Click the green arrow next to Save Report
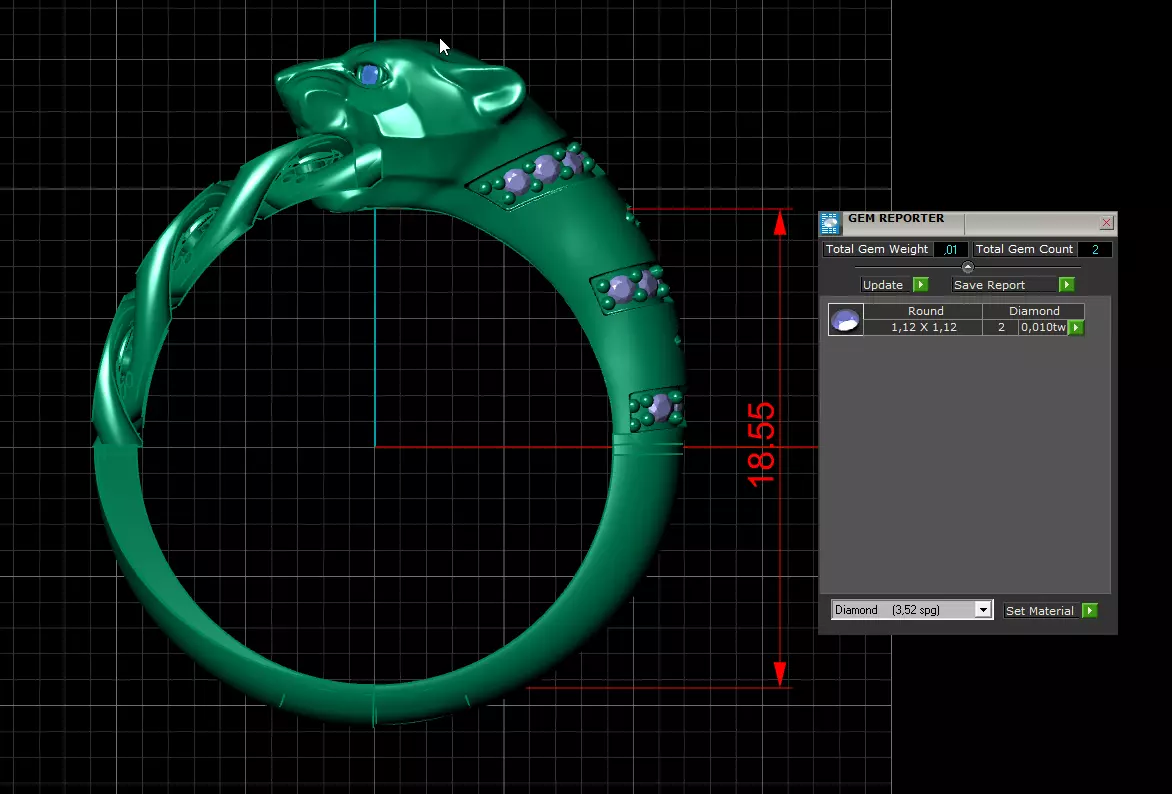The width and height of the screenshot is (1172, 794). pos(1067,285)
